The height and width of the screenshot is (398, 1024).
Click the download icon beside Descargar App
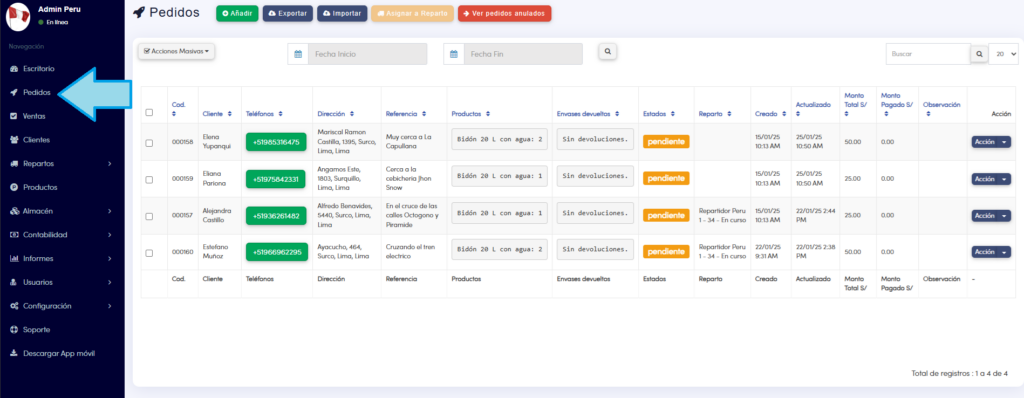point(14,354)
